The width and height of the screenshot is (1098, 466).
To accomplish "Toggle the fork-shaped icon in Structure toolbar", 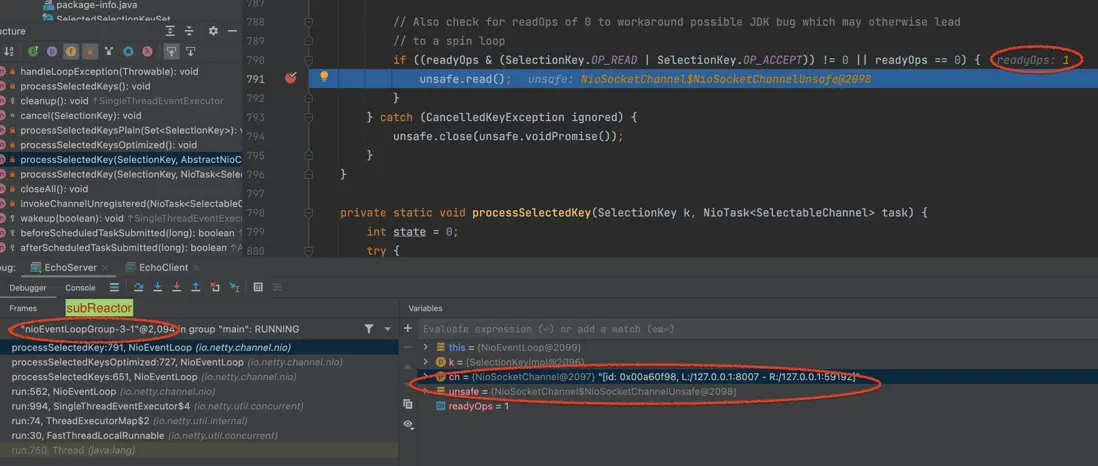I will point(109,51).
